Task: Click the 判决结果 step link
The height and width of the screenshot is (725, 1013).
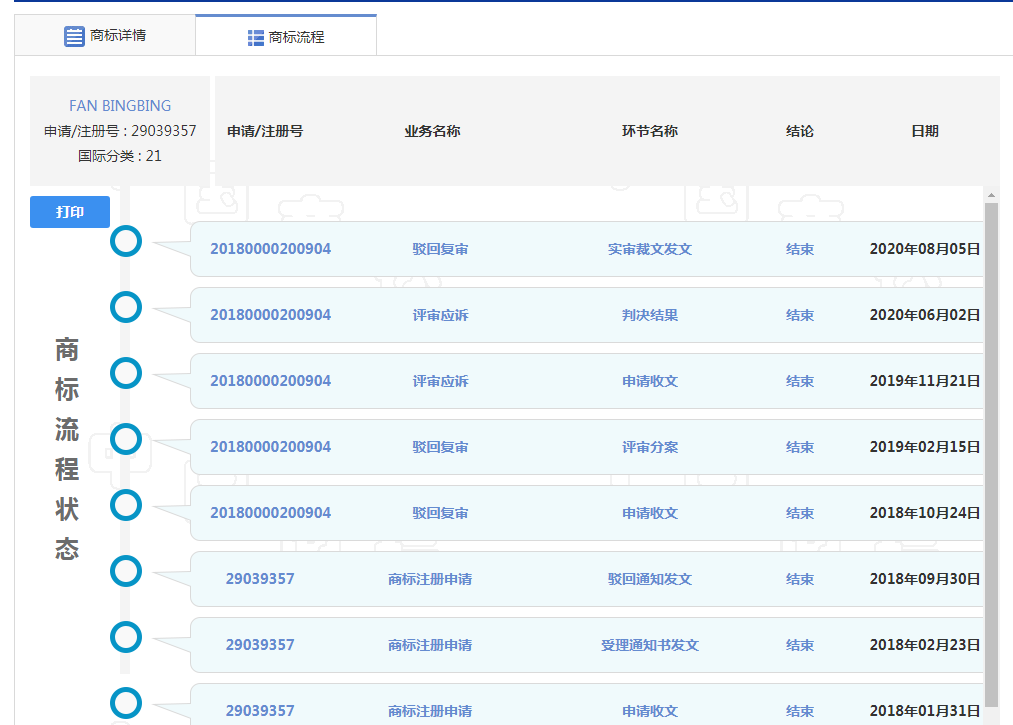Action: click(649, 315)
